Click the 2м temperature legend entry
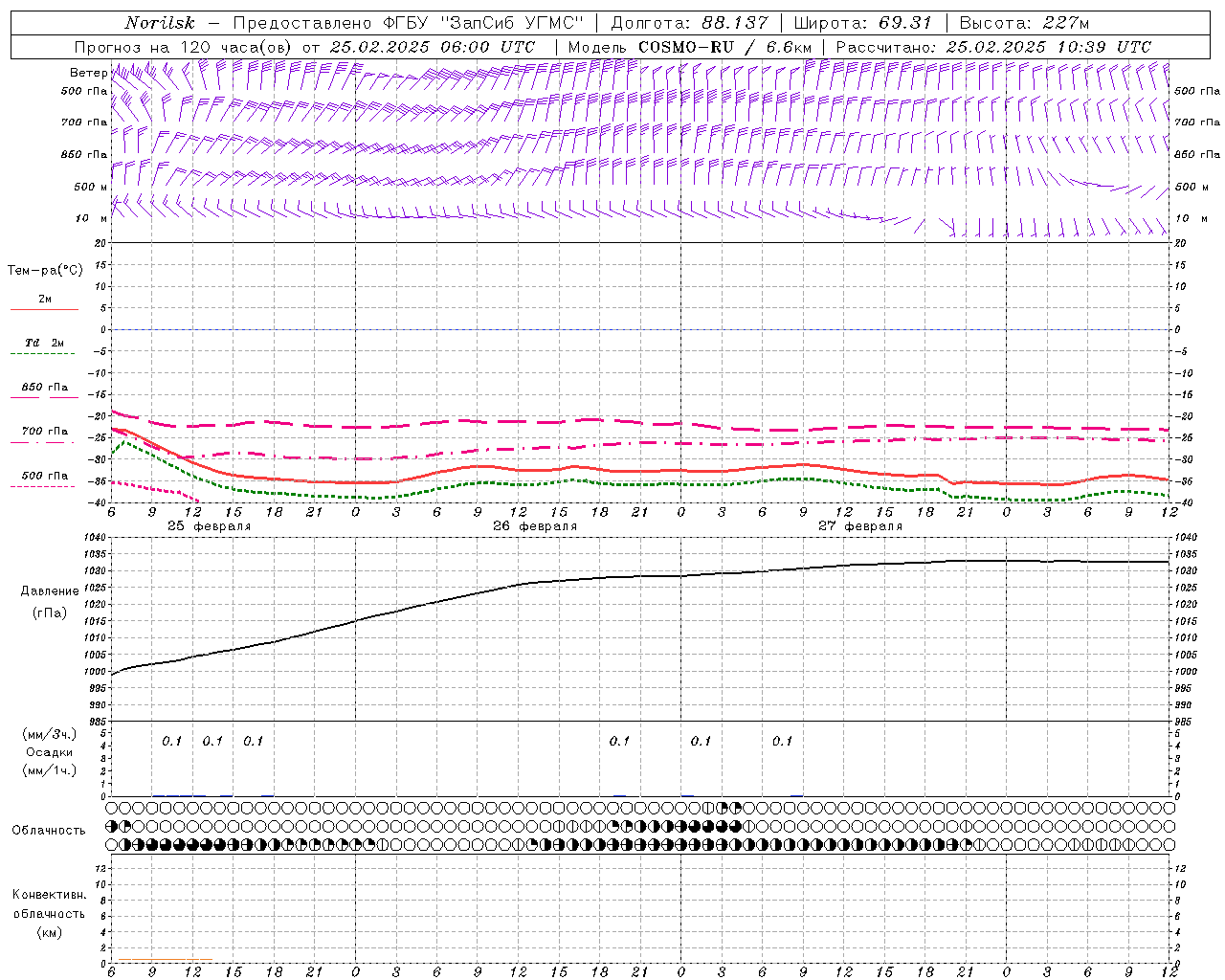The width and height of the screenshot is (1225, 980). click(45, 300)
